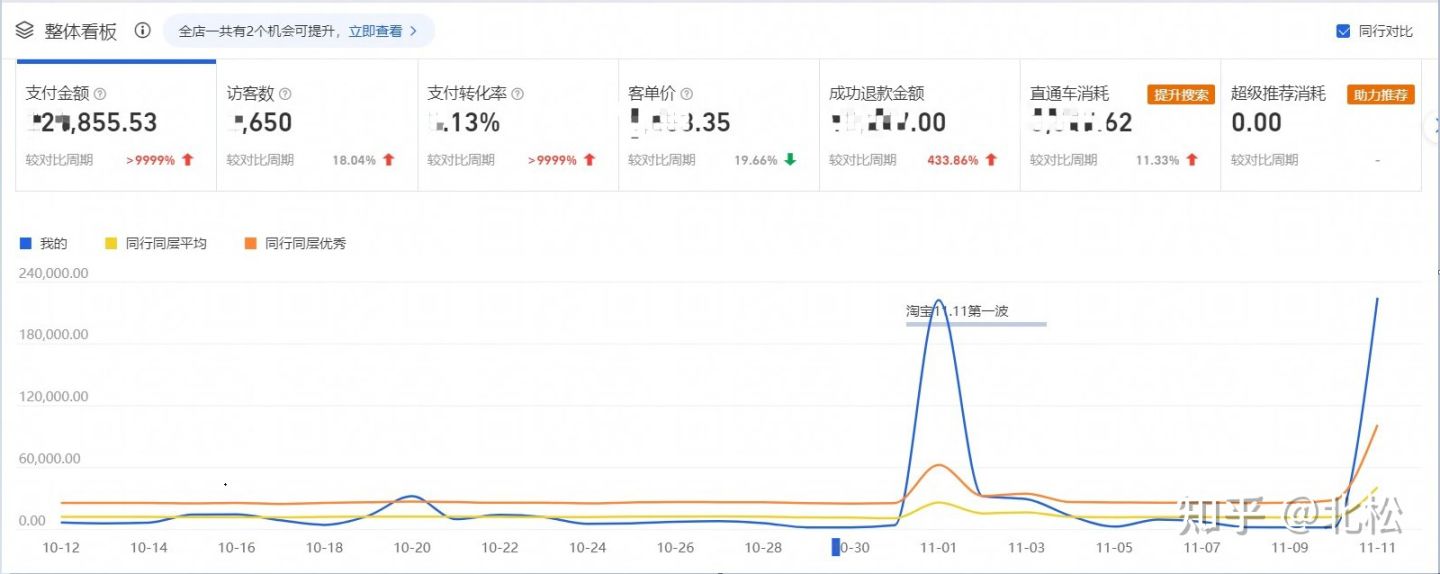Open the 立即查看 link

375,31
